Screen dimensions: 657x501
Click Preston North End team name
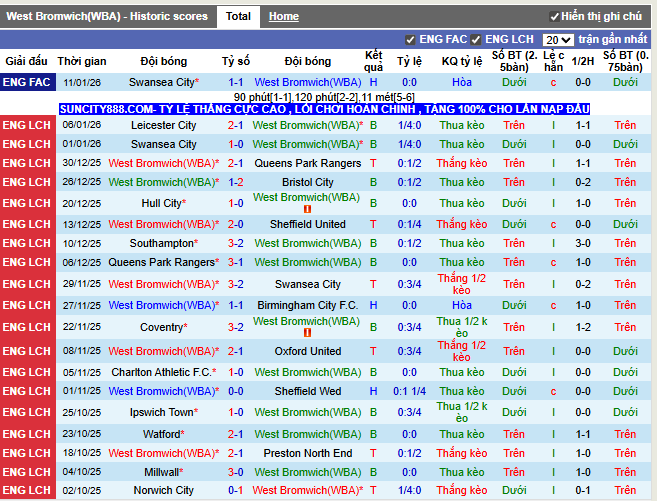click(308, 453)
